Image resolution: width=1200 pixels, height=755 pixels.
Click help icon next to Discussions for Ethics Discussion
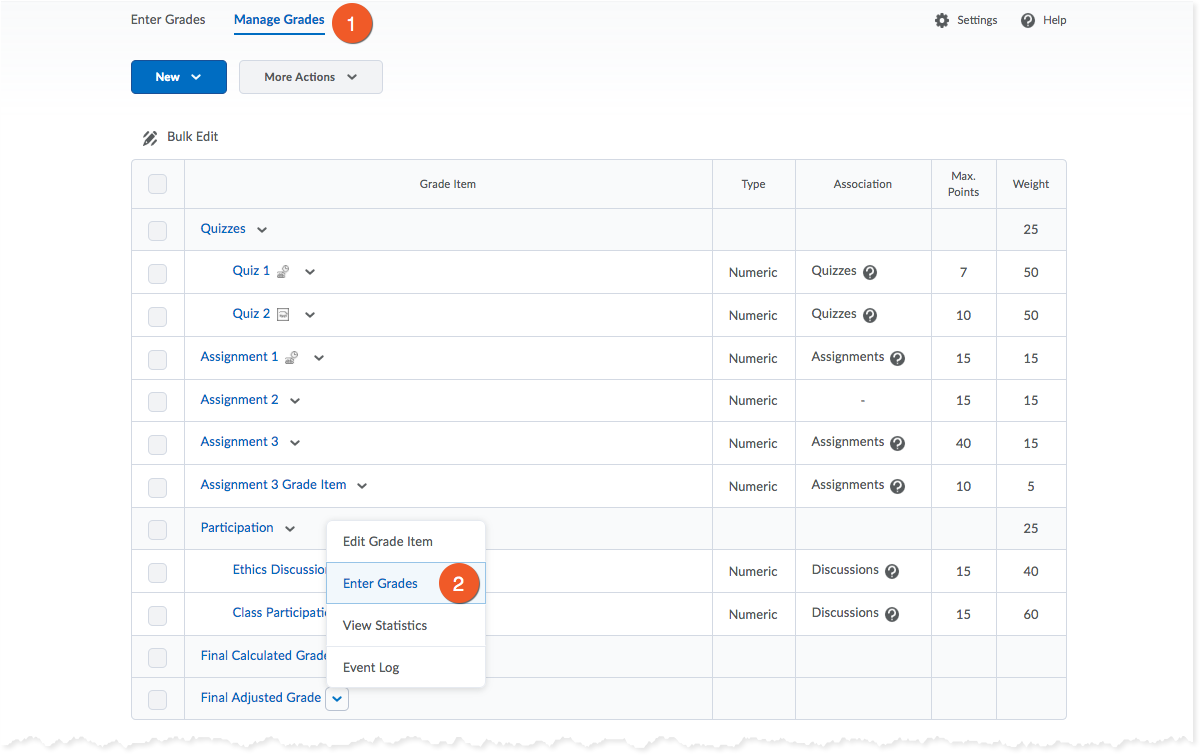892,572
